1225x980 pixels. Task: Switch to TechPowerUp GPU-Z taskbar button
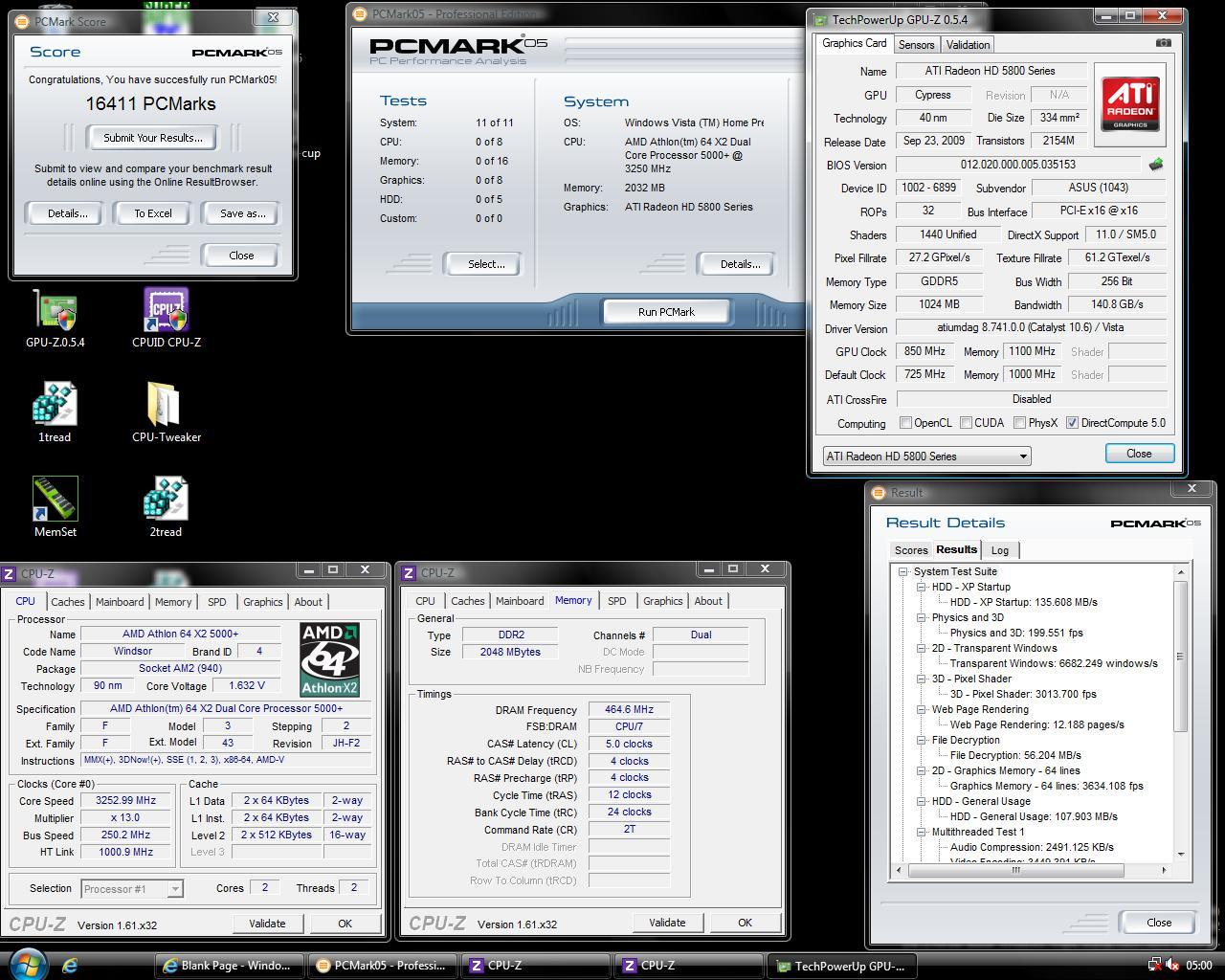[841, 967]
